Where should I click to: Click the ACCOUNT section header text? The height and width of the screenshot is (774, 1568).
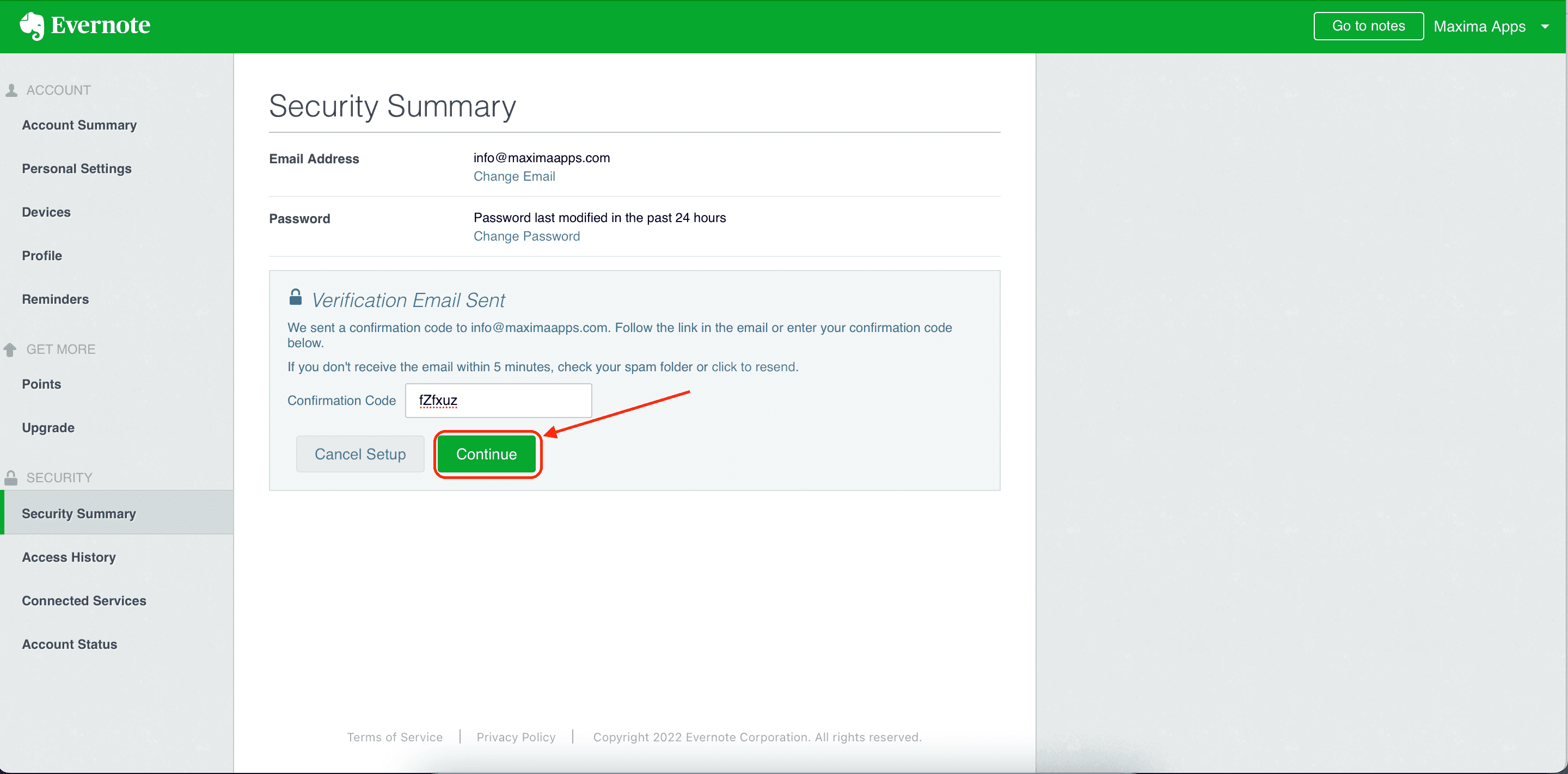click(x=58, y=90)
